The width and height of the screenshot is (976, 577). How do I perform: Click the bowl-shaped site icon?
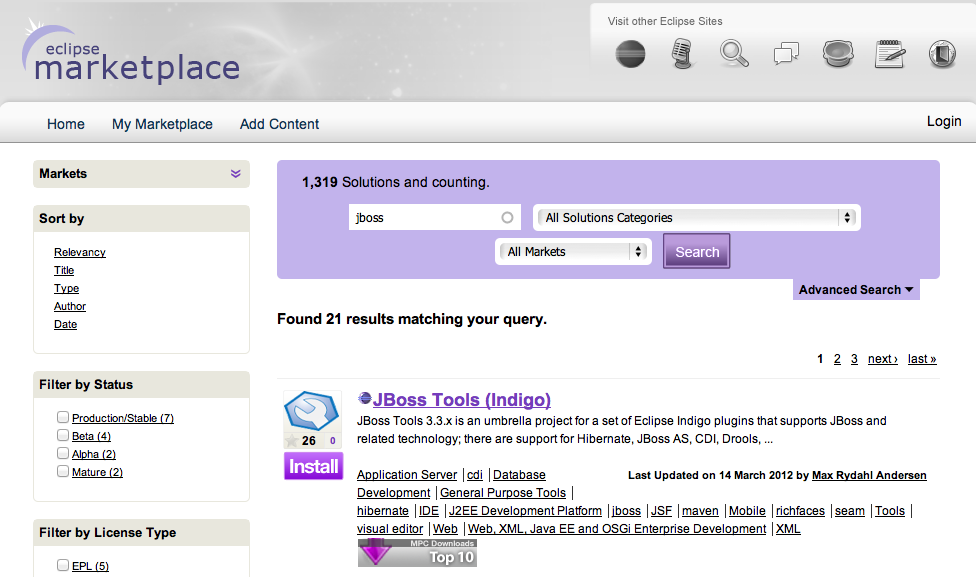[837, 53]
